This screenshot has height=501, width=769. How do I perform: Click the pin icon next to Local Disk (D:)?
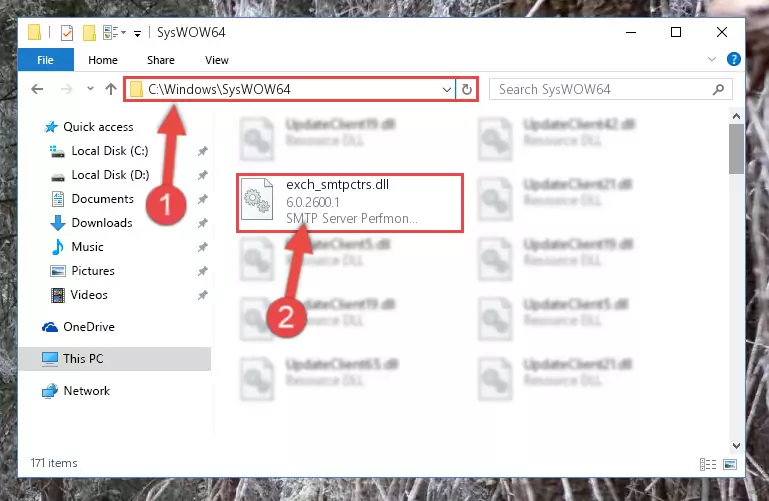[203, 175]
